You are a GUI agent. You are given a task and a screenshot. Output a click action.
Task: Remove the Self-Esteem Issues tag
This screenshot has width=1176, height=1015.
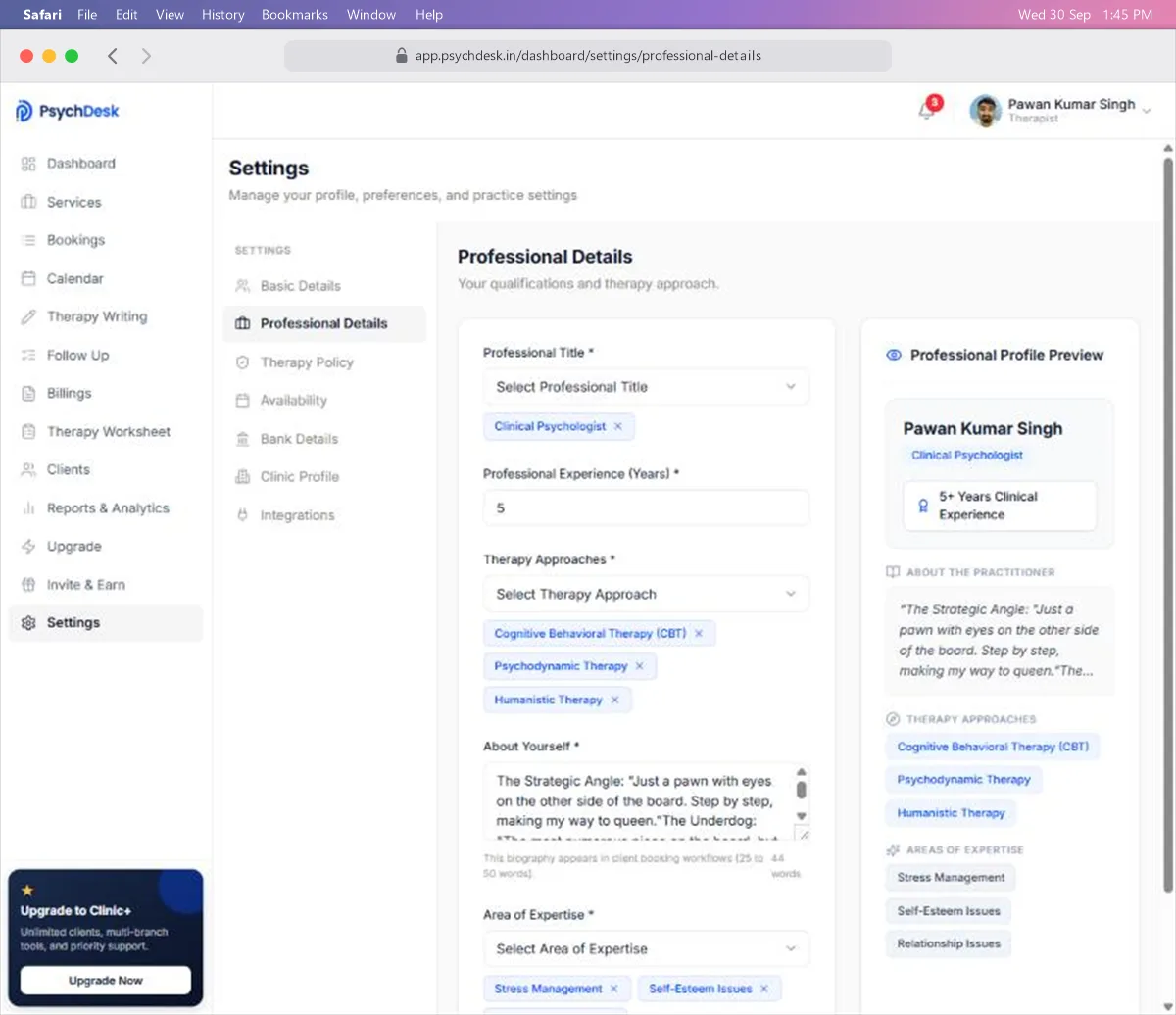coord(764,989)
